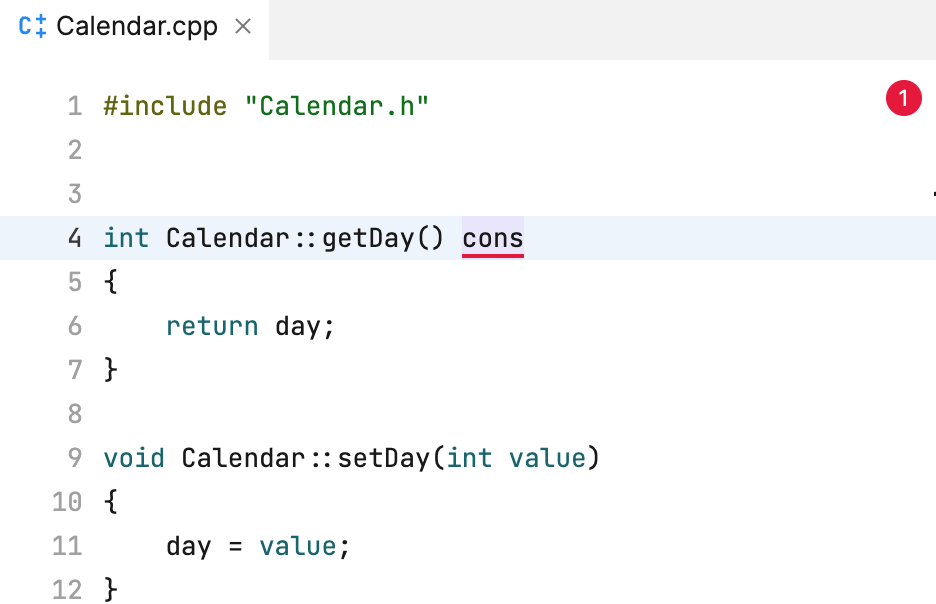Click the void keyword on line 9
936x604 pixels.
[x=134, y=457]
